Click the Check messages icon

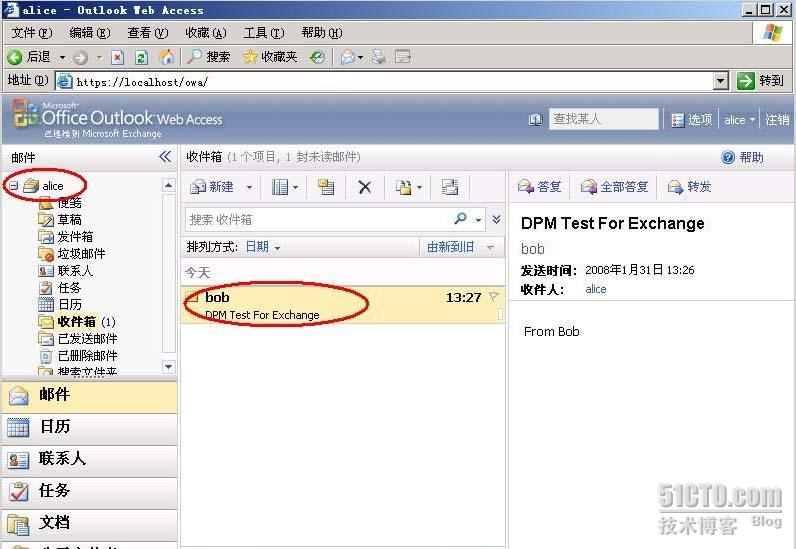[450, 187]
